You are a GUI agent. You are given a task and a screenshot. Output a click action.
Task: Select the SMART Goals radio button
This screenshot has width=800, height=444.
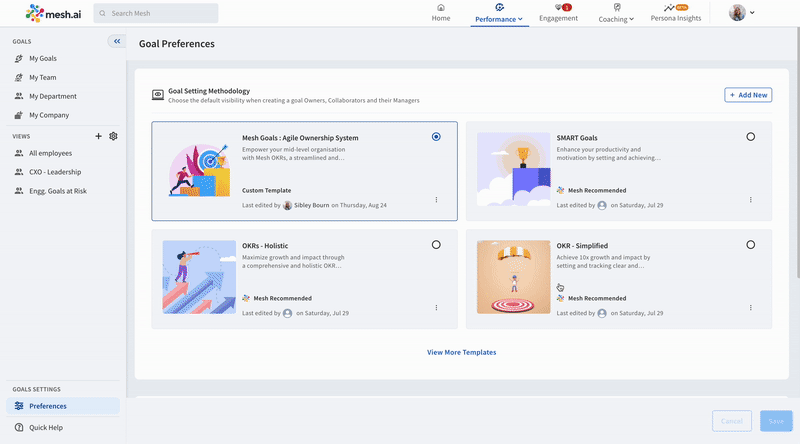751,137
